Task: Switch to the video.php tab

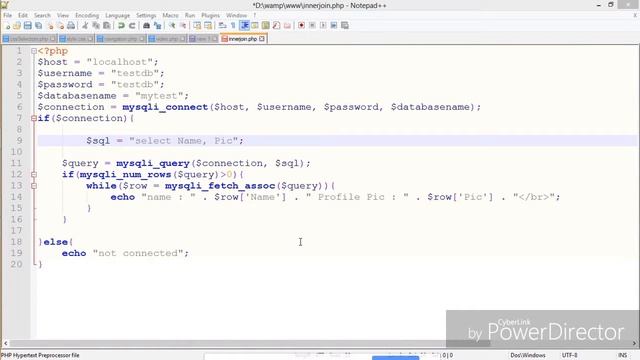Action: [x=167, y=39]
